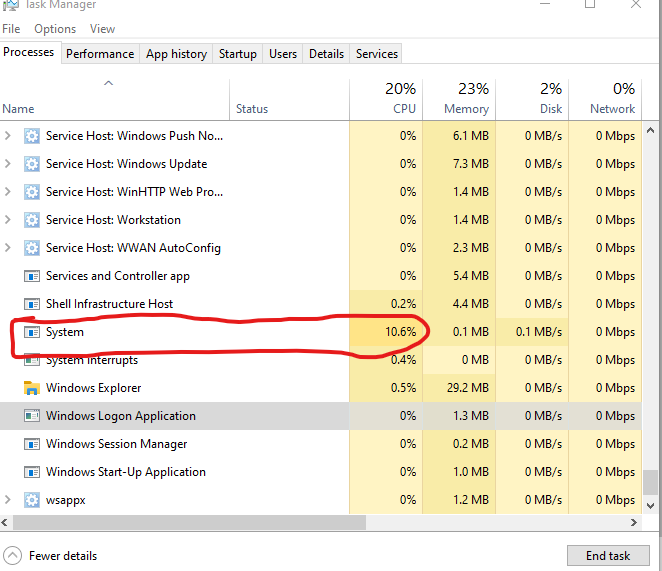Switch to the App history tab
Viewport: 662px width, 571px height.
176,54
